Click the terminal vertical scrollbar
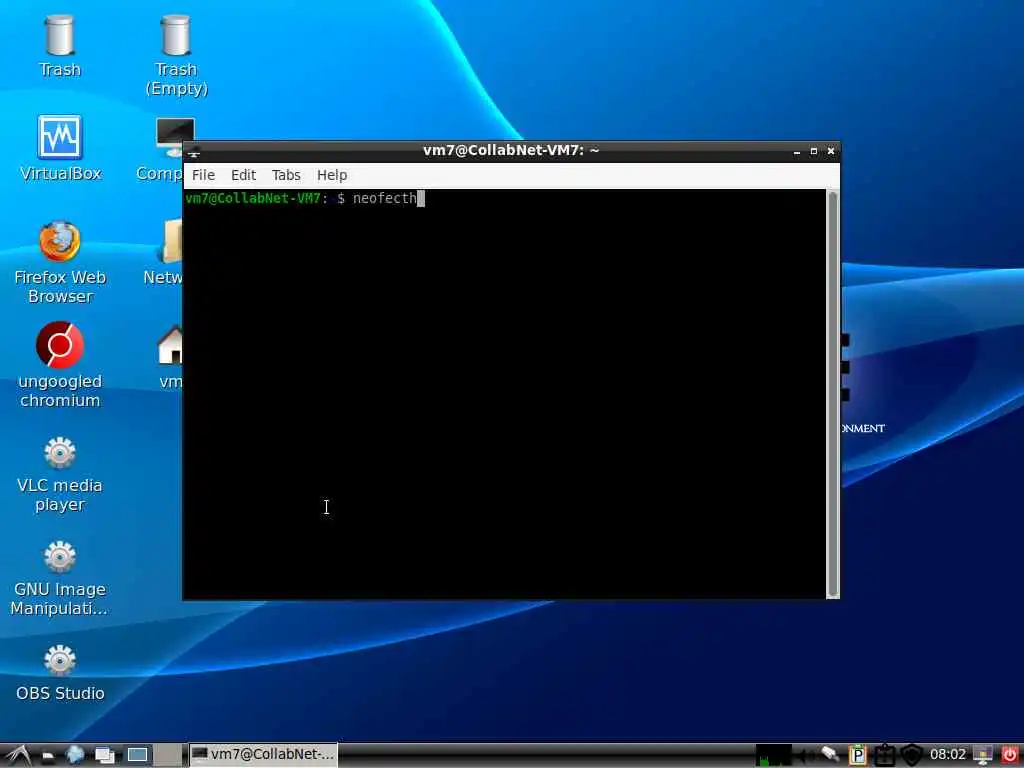This screenshot has height=768, width=1024. click(x=833, y=394)
